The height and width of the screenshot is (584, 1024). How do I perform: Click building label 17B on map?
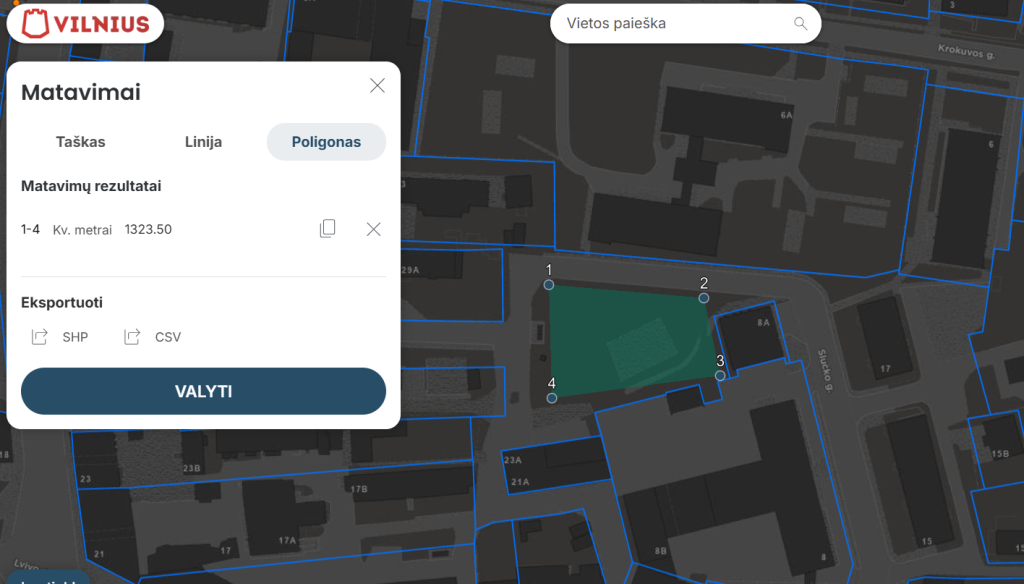coord(359,489)
